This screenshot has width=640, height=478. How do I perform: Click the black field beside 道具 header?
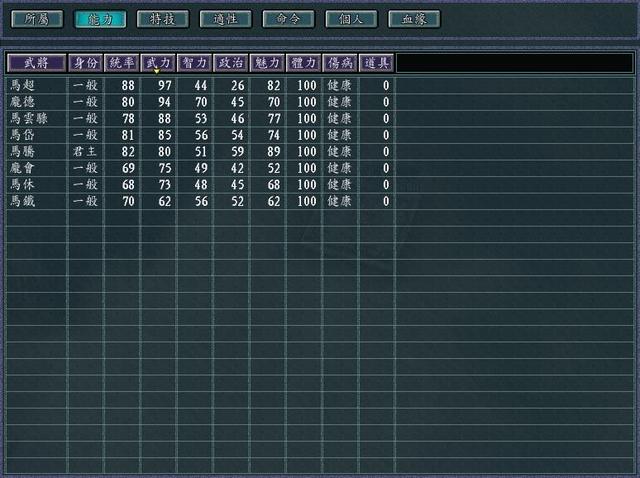click(x=515, y=63)
